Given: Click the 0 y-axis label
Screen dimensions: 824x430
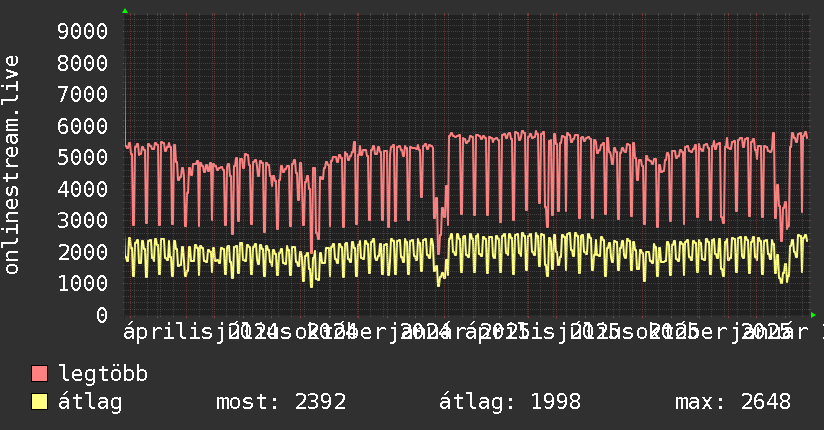Looking at the screenshot, I should (x=102, y=315).
